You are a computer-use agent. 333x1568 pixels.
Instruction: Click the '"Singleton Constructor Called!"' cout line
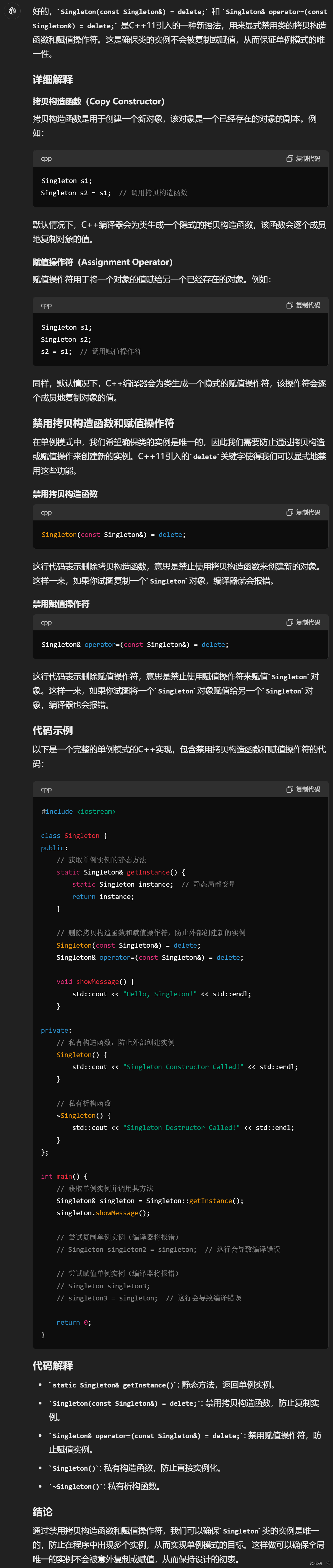point(185,1067)
